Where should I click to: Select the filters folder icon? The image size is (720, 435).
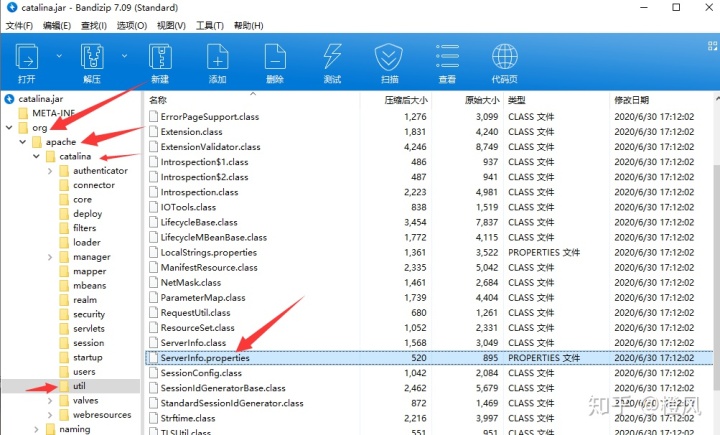point(64,228)
